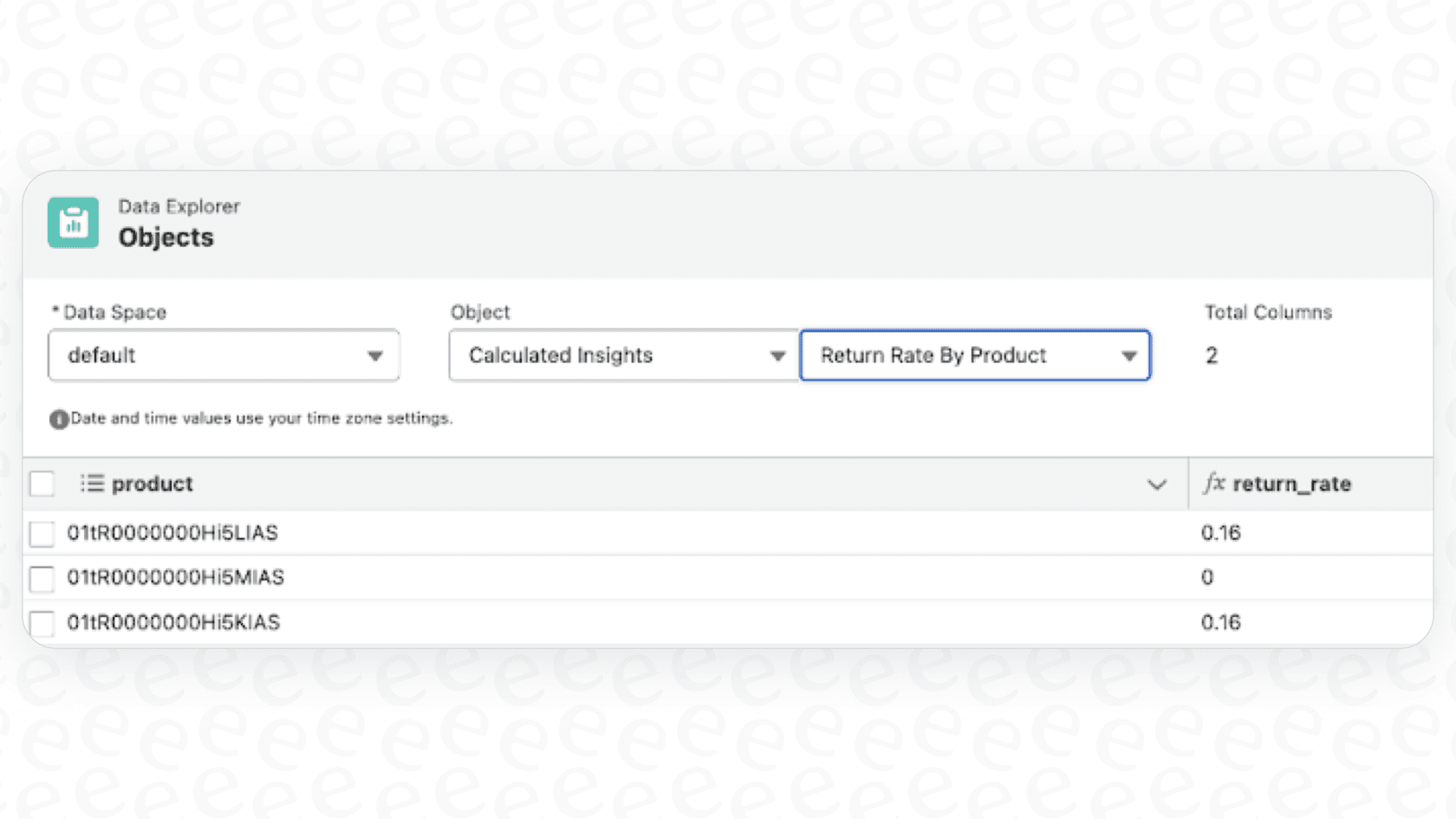Click the info icon beside time zone note
Image resolution: width=1456 pixels, height=819 pixels.
[58, 419]
